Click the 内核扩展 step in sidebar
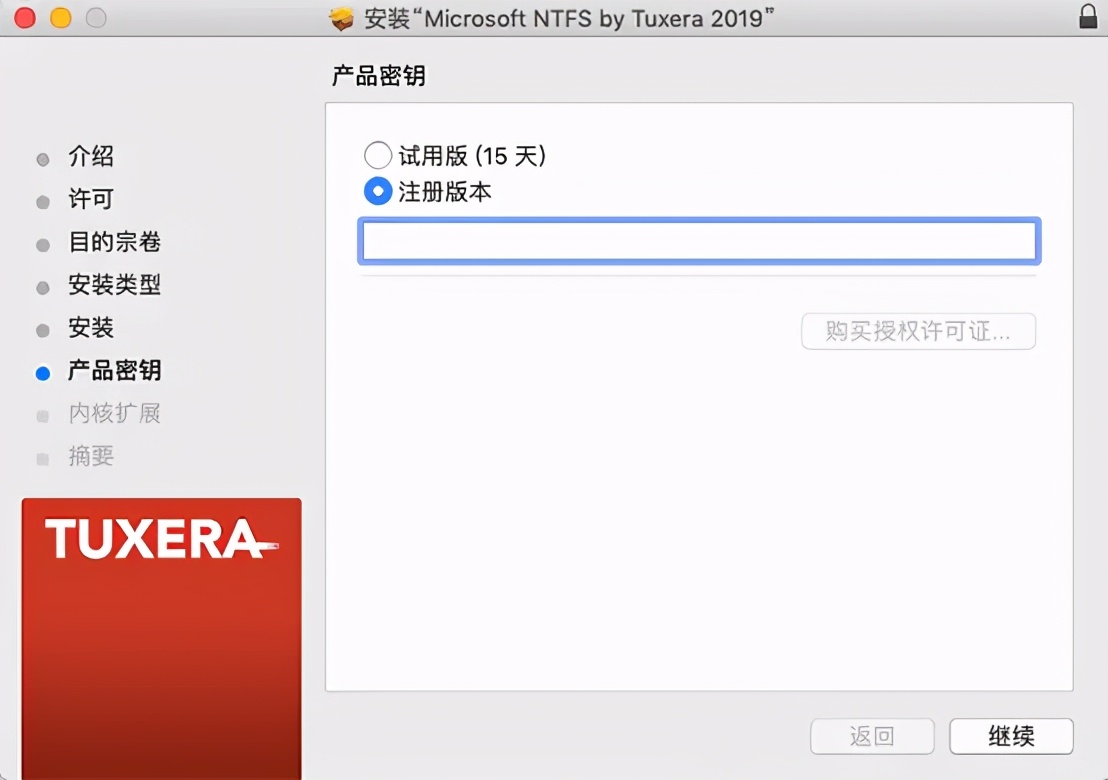The width and height of the screenshot is (1108, 780). 114,413
